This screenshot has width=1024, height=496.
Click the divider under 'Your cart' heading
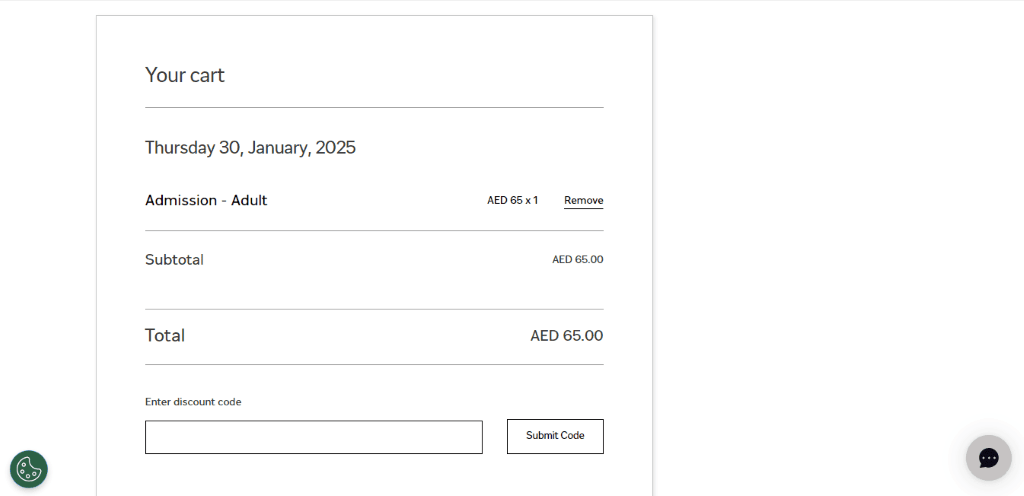374,108
